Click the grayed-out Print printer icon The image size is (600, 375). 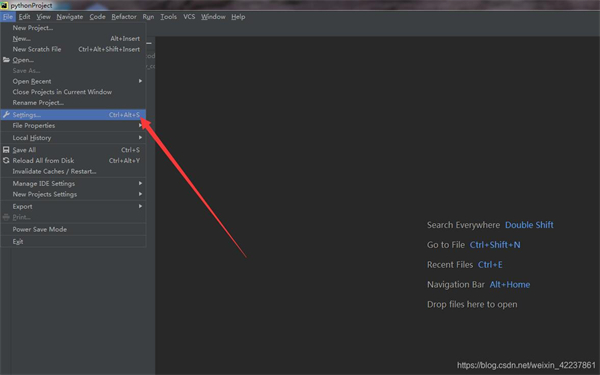(x=6, y=217)
